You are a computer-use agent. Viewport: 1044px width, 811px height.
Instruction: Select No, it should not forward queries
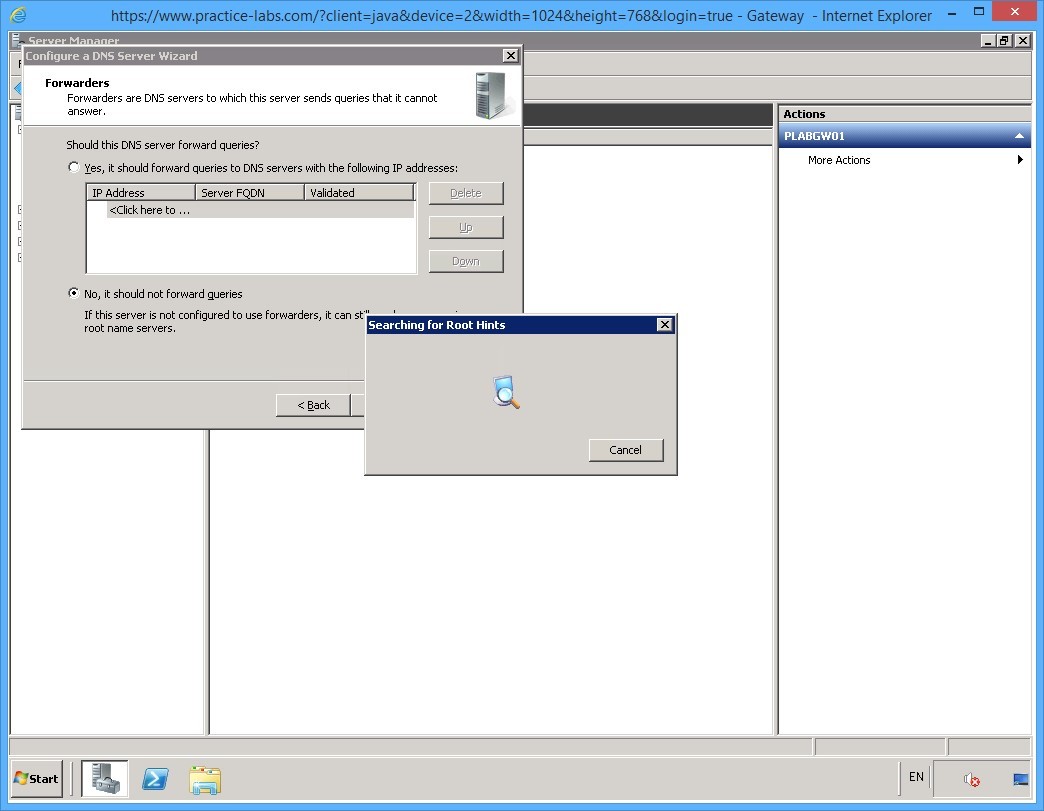pyautogui.click(x=73, y=293)
